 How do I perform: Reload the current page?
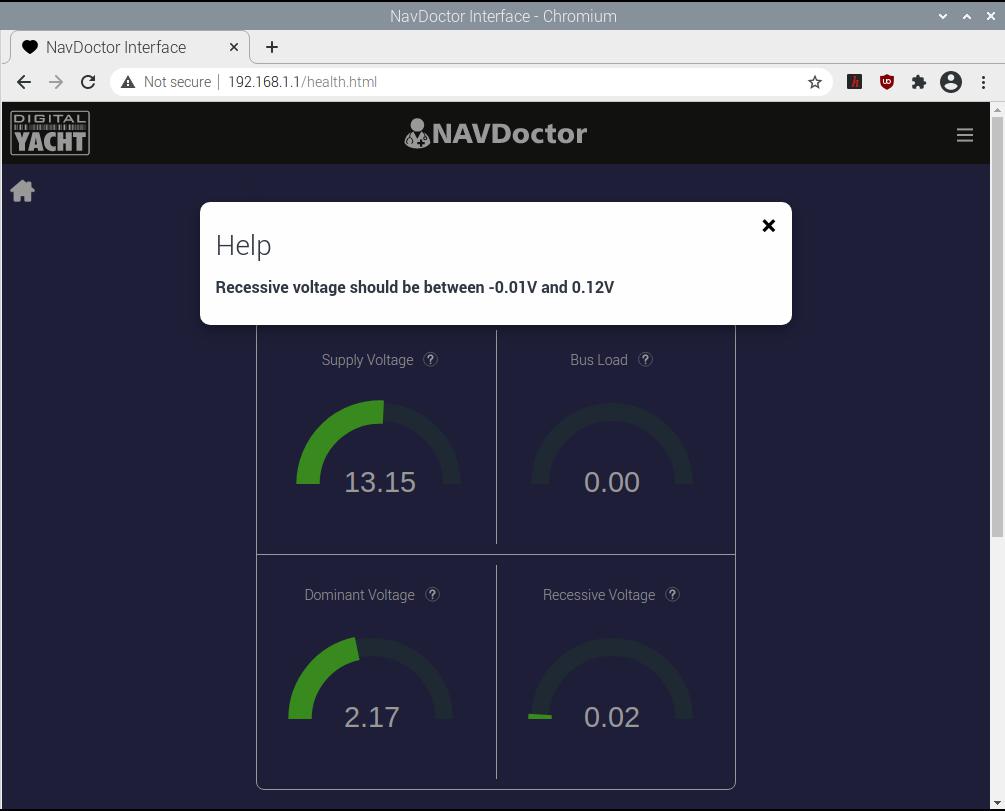tap(88, 82)
